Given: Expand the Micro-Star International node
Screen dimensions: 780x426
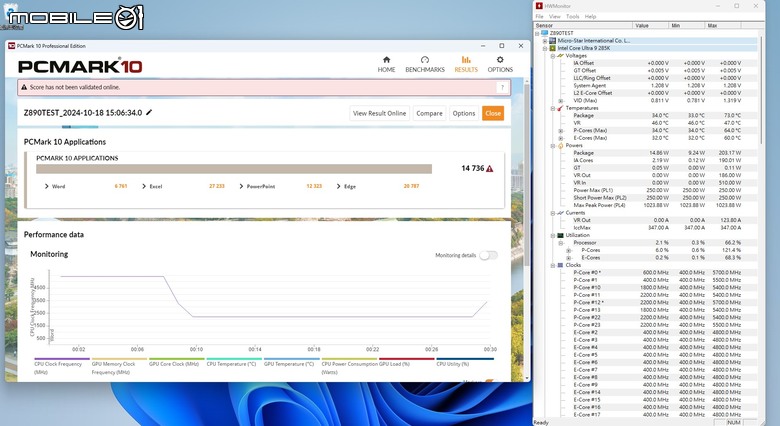Looking at the screenshot, I should (545, 41).
